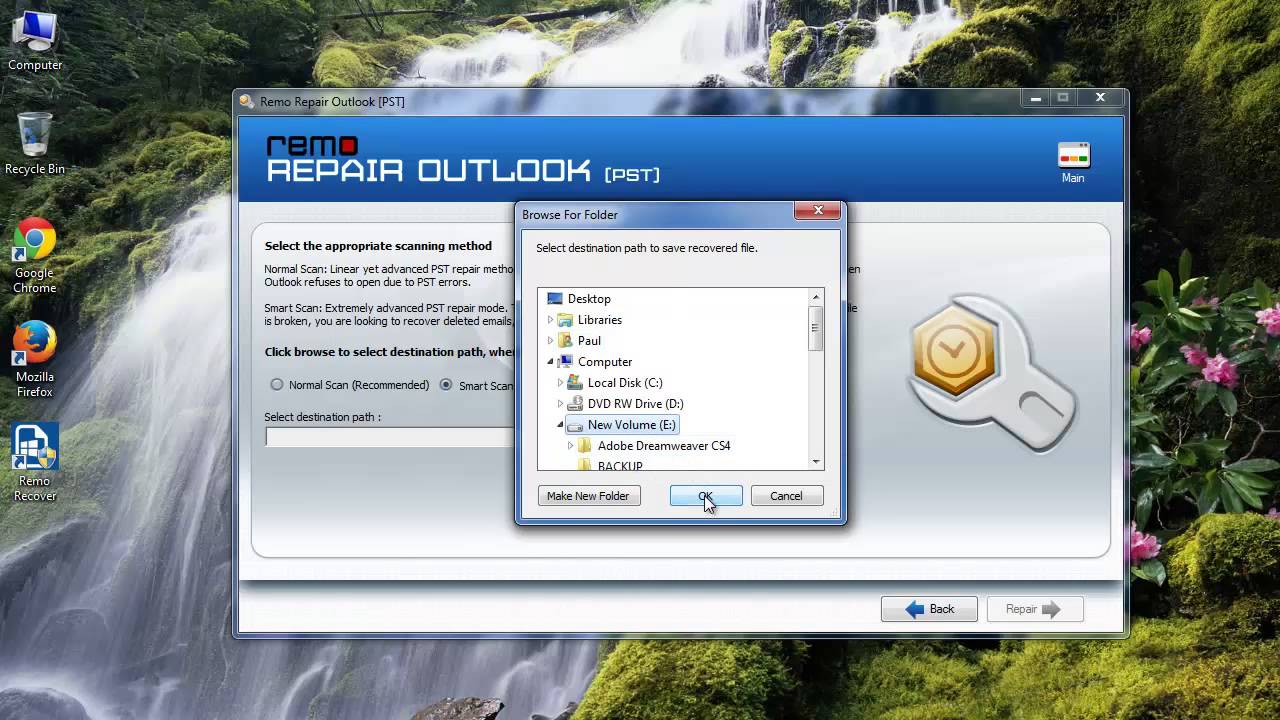Launch Mozilla Firefox from the desktop
The image size is (1280, 720).
click(34, 359)
